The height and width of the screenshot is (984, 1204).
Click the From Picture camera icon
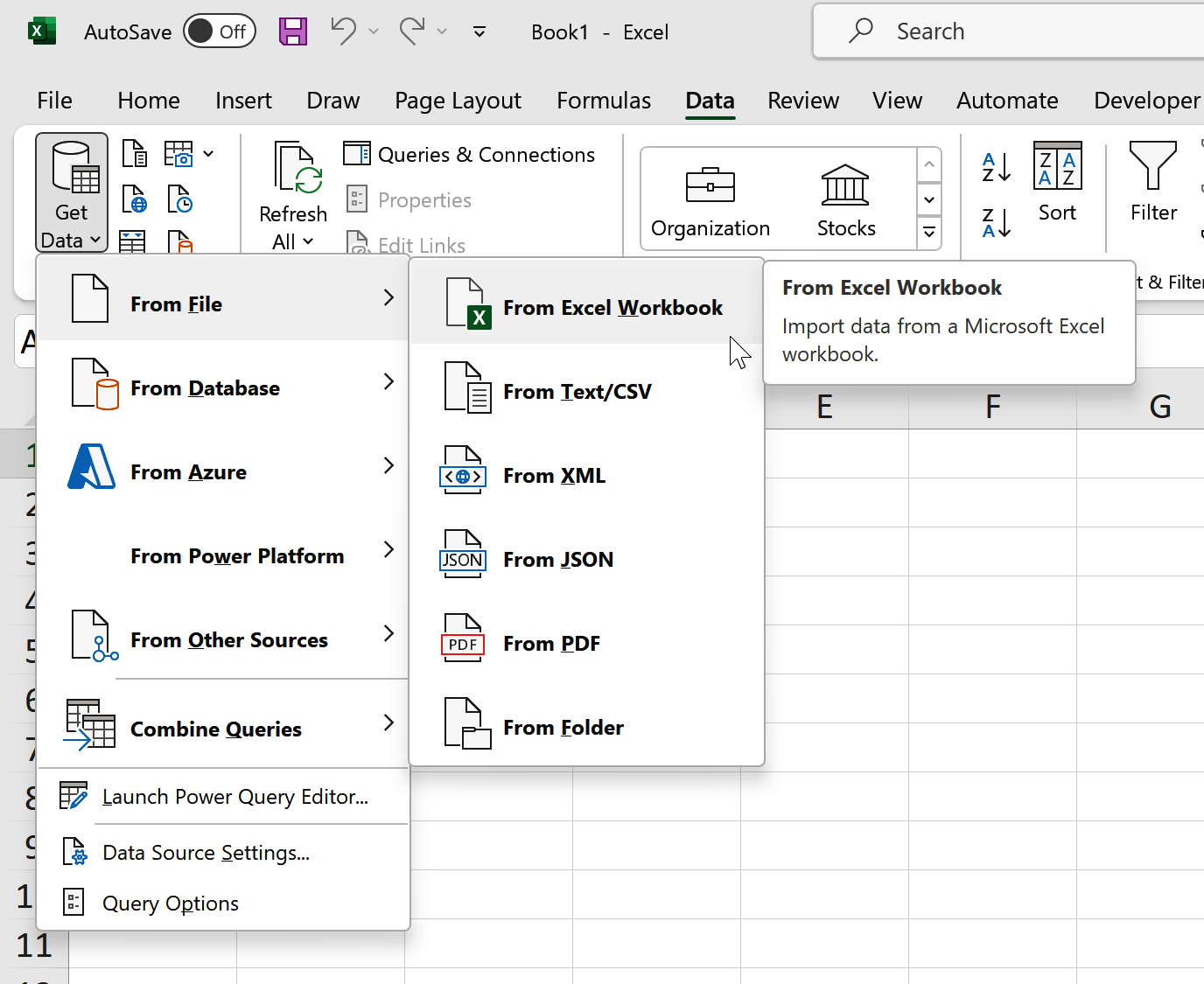click(x=178, y=154)
